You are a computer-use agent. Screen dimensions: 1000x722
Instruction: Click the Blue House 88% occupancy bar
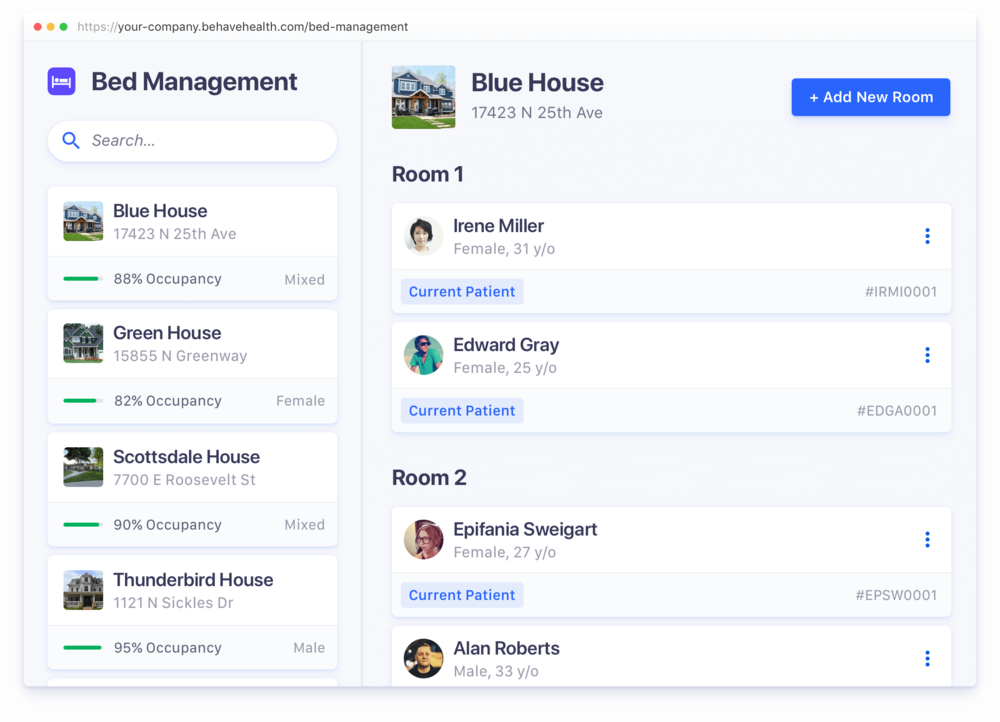click(x=82, y=279)
